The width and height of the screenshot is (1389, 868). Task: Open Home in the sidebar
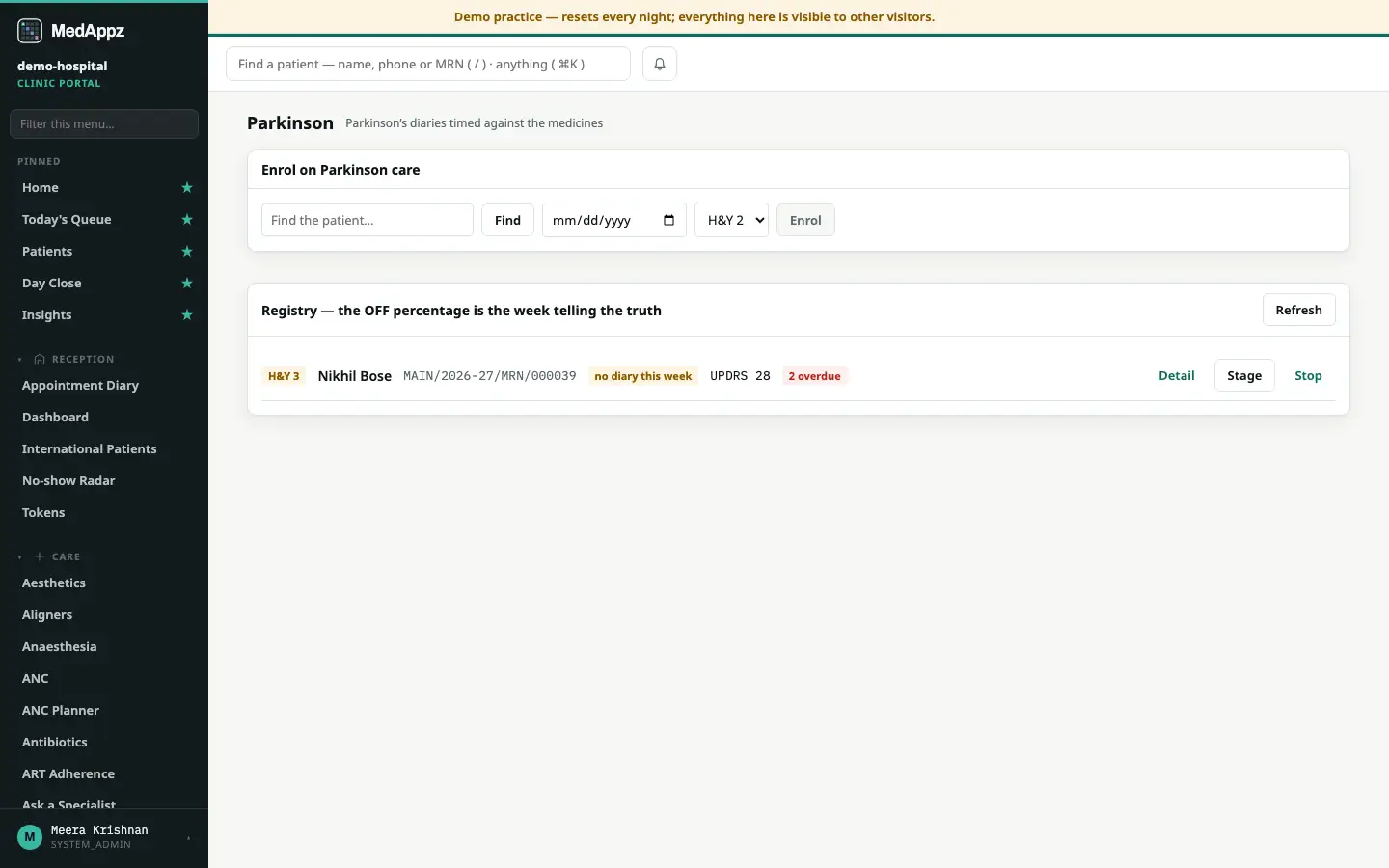coord(41,188)
